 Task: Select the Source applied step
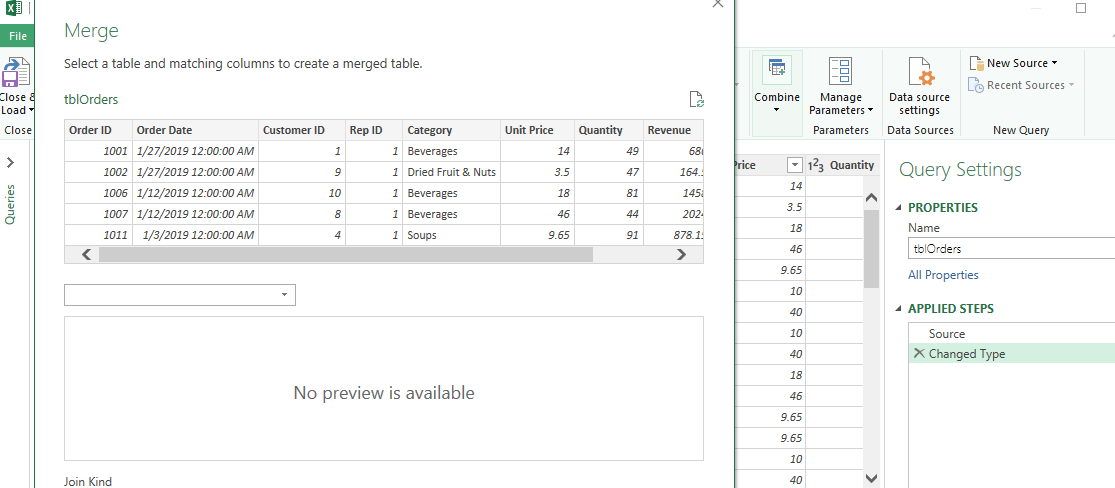[x=1012, y=334]
